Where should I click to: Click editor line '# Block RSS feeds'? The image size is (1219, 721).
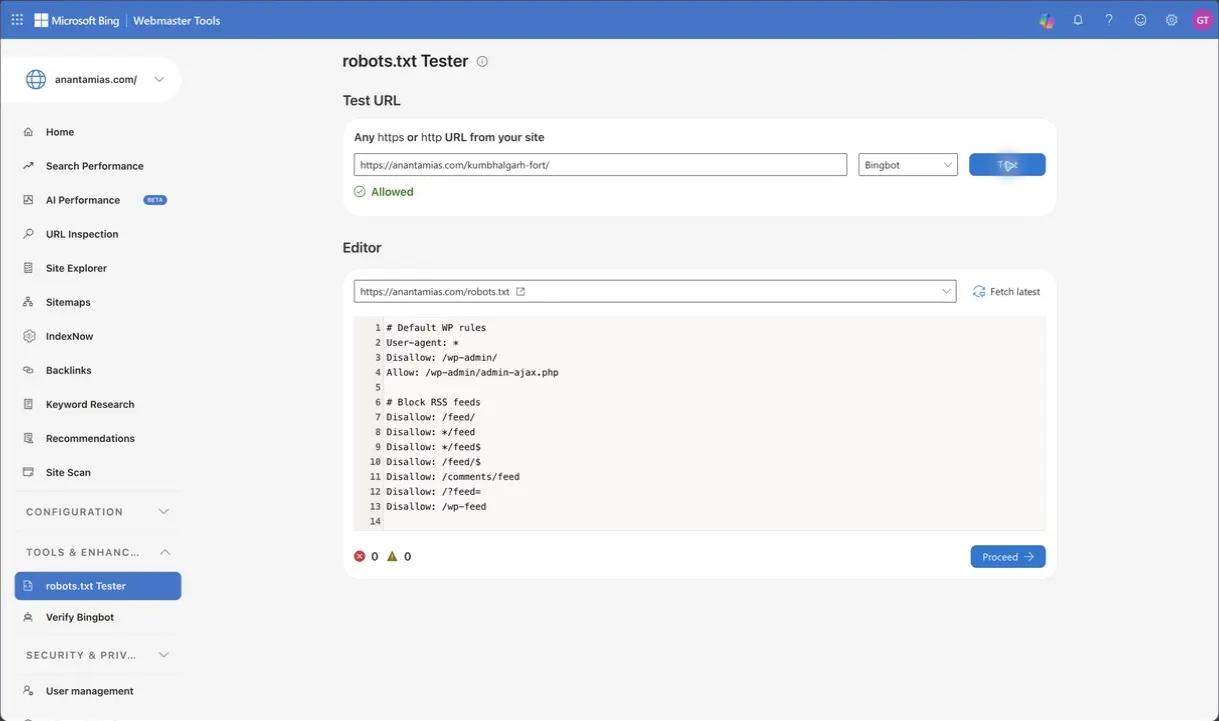coord(433,402)
